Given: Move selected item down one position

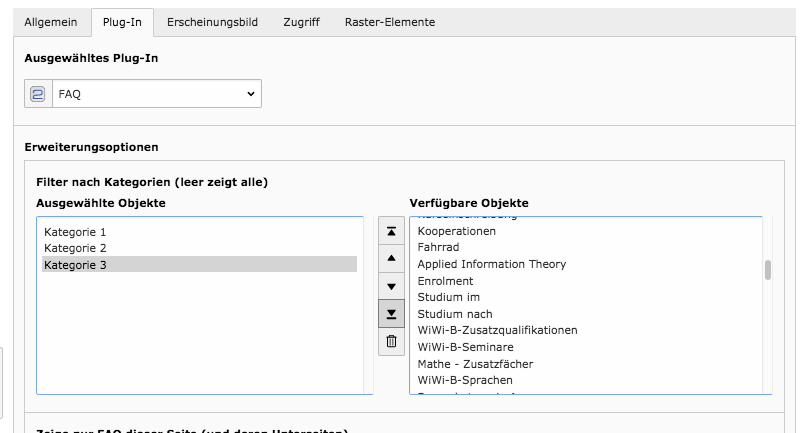Looking at the screenshot, I should (391, 286).
